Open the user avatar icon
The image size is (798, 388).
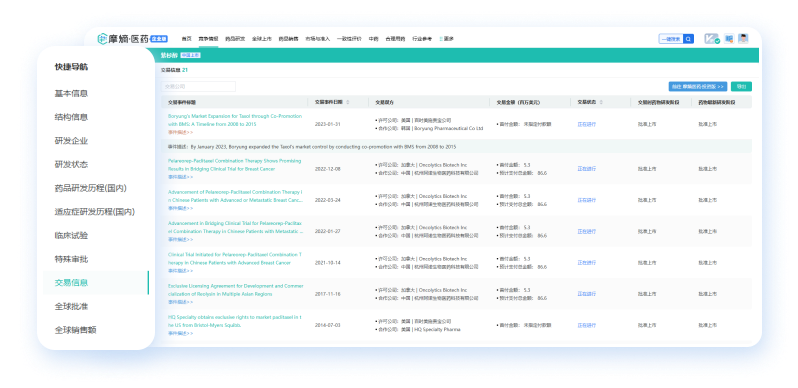[744, 39]
